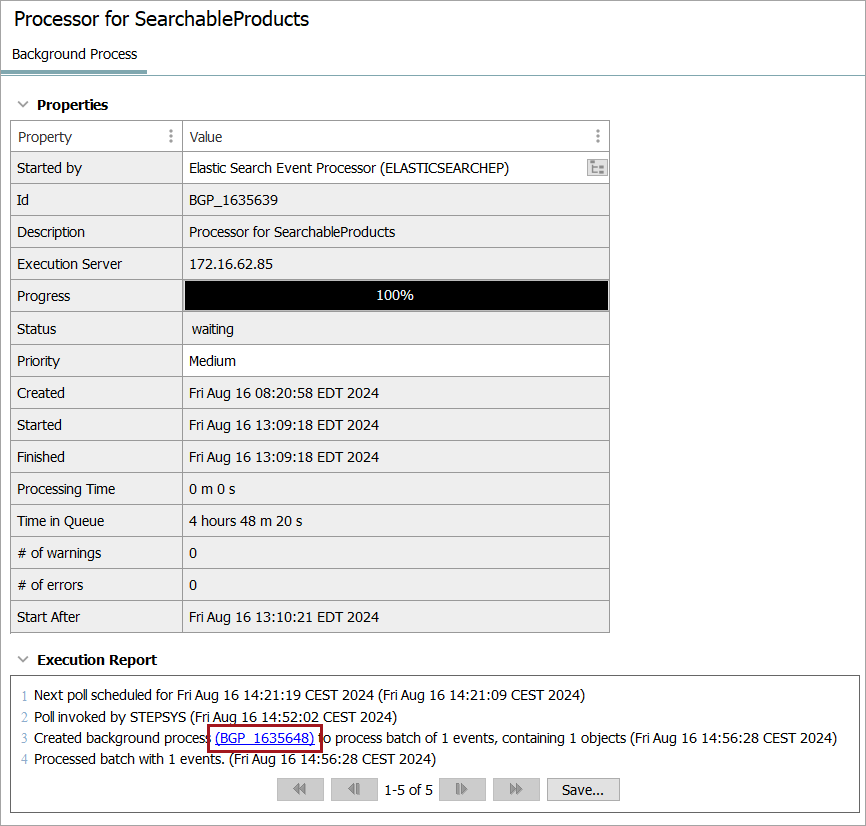Viewport: 866px width, 826px height.
Task: Go to next execution report page
Action: 462,790
